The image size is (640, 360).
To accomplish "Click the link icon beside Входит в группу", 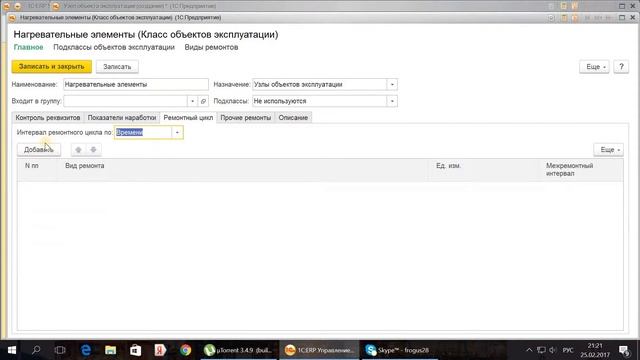I will coord(203,101).
